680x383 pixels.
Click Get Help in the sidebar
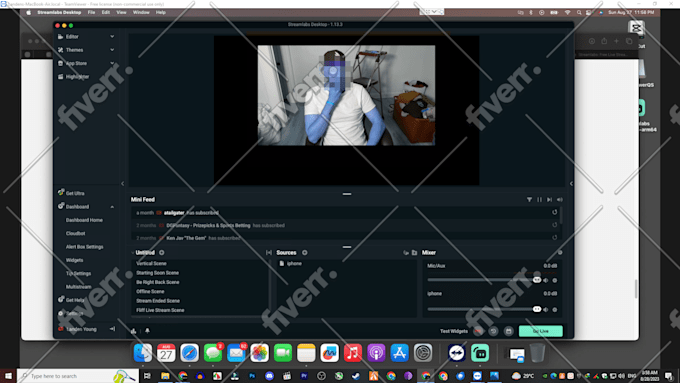pos(75,300)
